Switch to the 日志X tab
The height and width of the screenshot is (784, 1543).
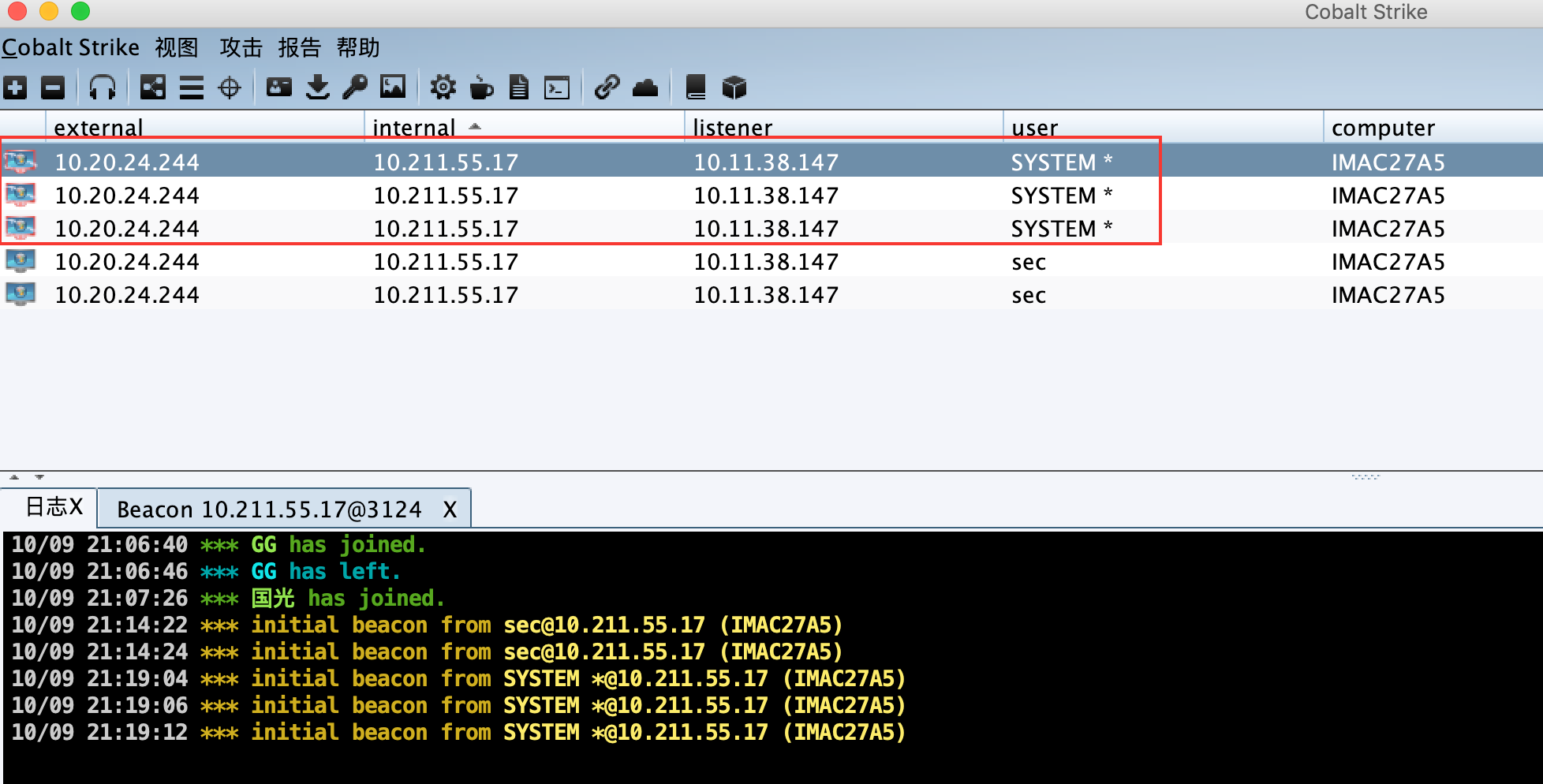(49, 507)
